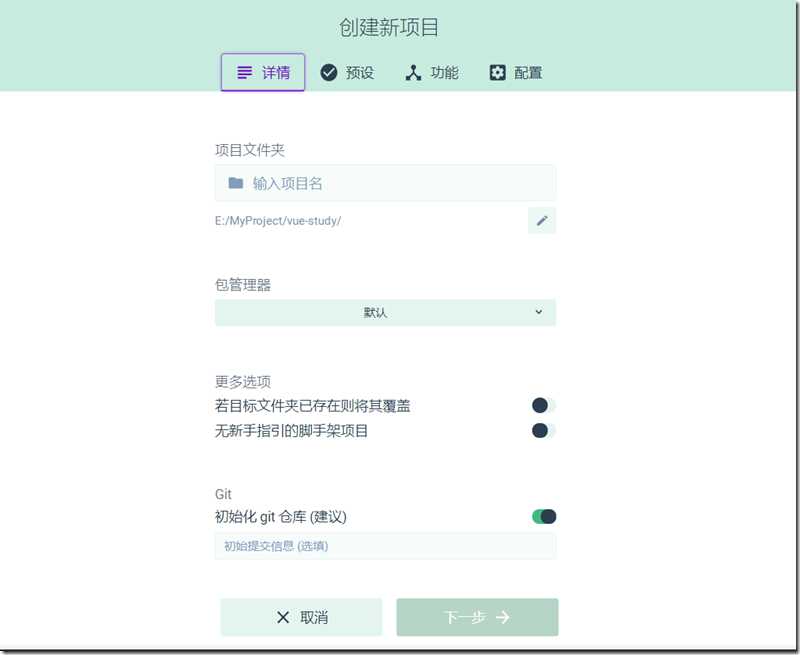Click the 初始提交信息 (选填) input field

(x=386, y=546)
